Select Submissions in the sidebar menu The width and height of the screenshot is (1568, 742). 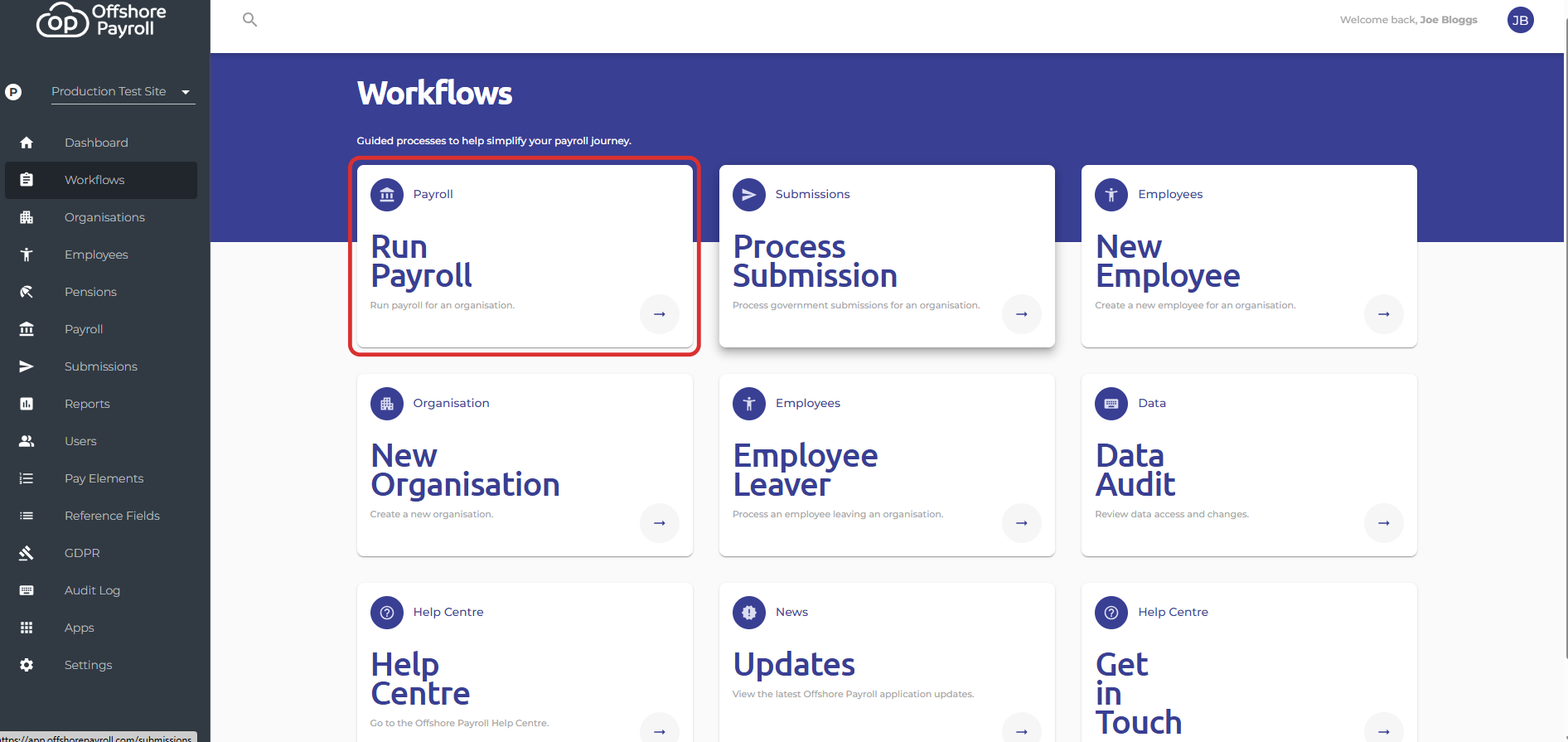[x=101, y=366]
